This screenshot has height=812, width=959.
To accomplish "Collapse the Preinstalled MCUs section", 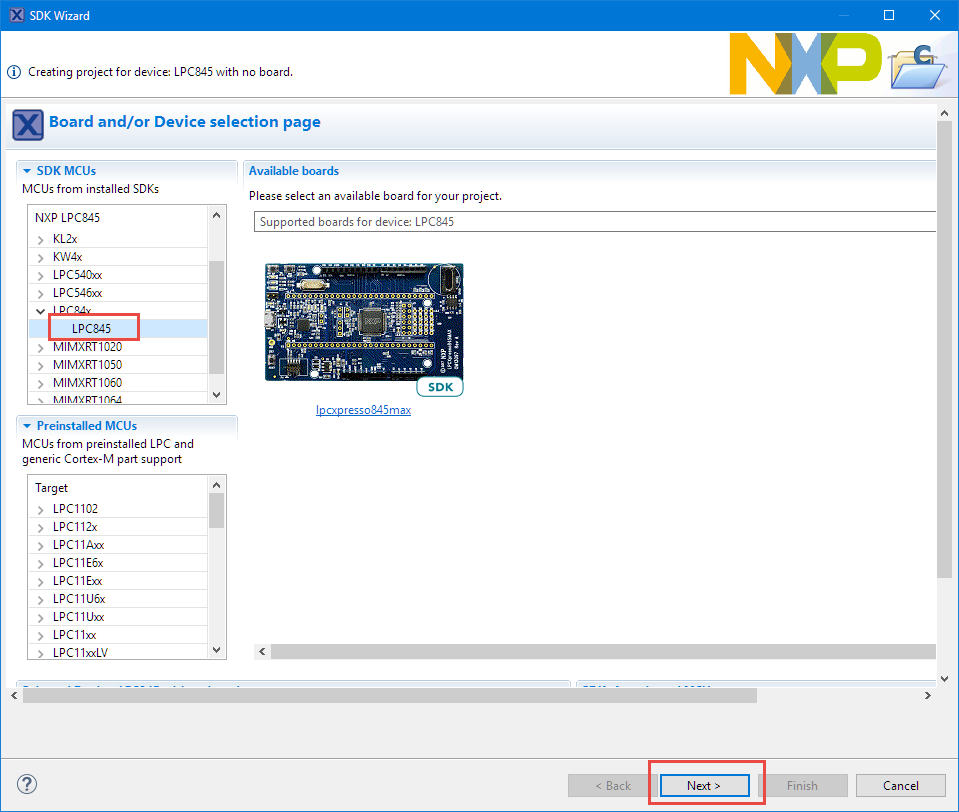I will click(27, 425).
